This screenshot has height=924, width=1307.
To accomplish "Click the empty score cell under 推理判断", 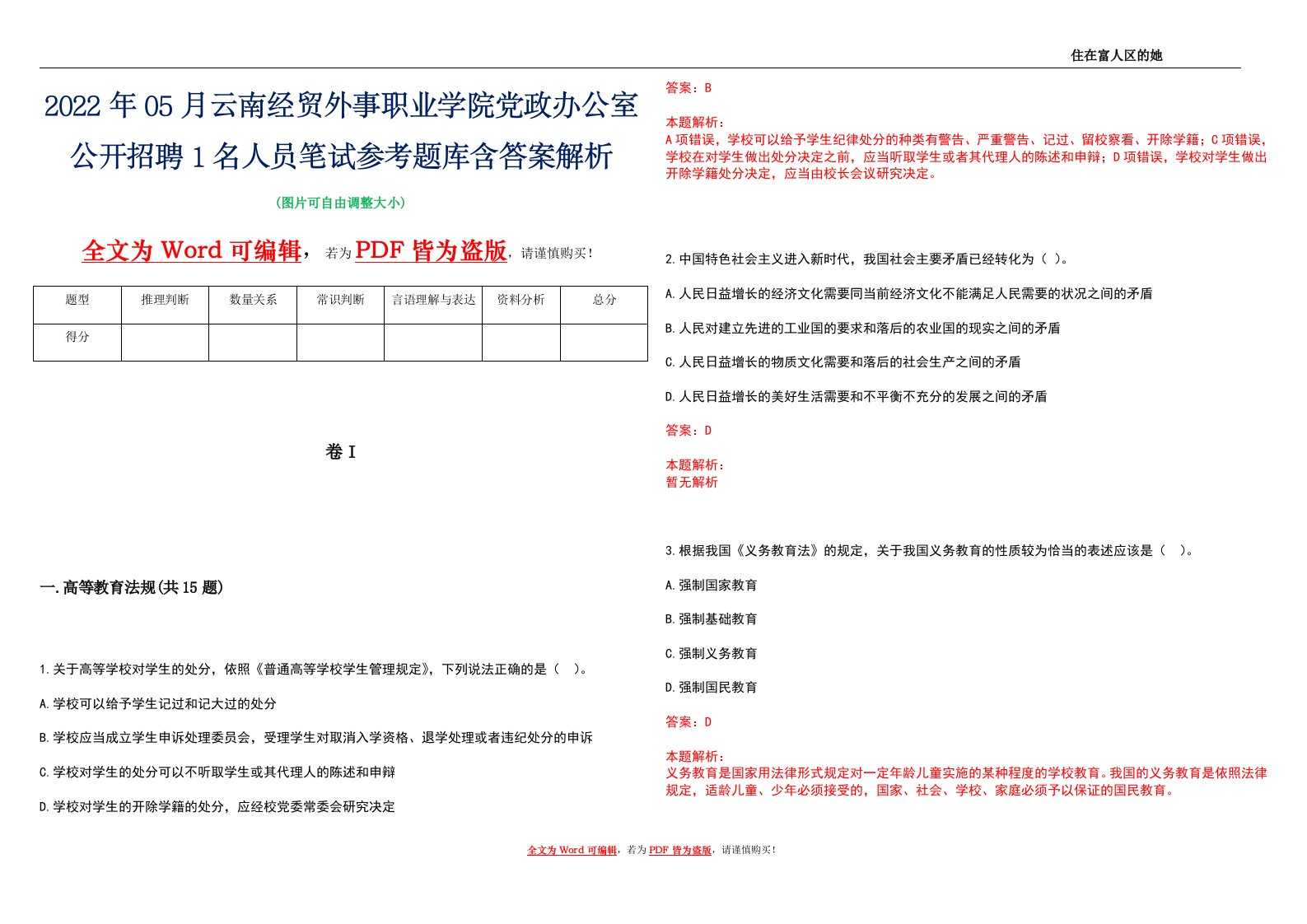I will (x=165, y=343).
